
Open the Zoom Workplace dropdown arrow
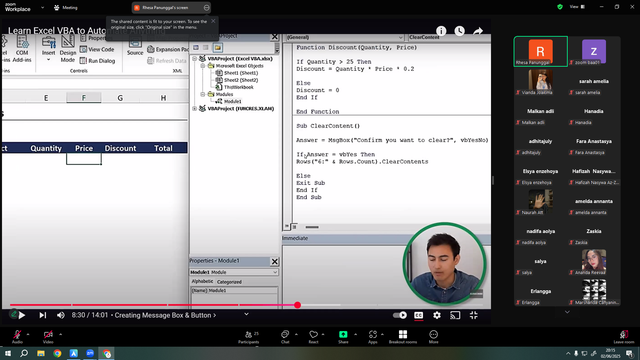click(x=42, y=7)
